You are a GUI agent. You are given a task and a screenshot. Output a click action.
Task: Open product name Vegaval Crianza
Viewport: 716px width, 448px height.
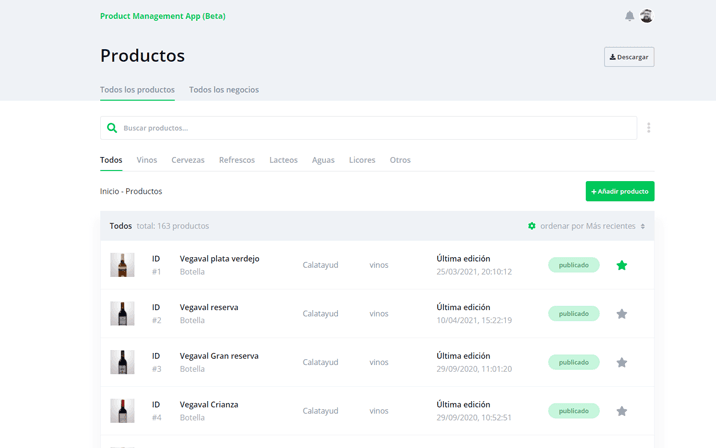coord(209,405)
